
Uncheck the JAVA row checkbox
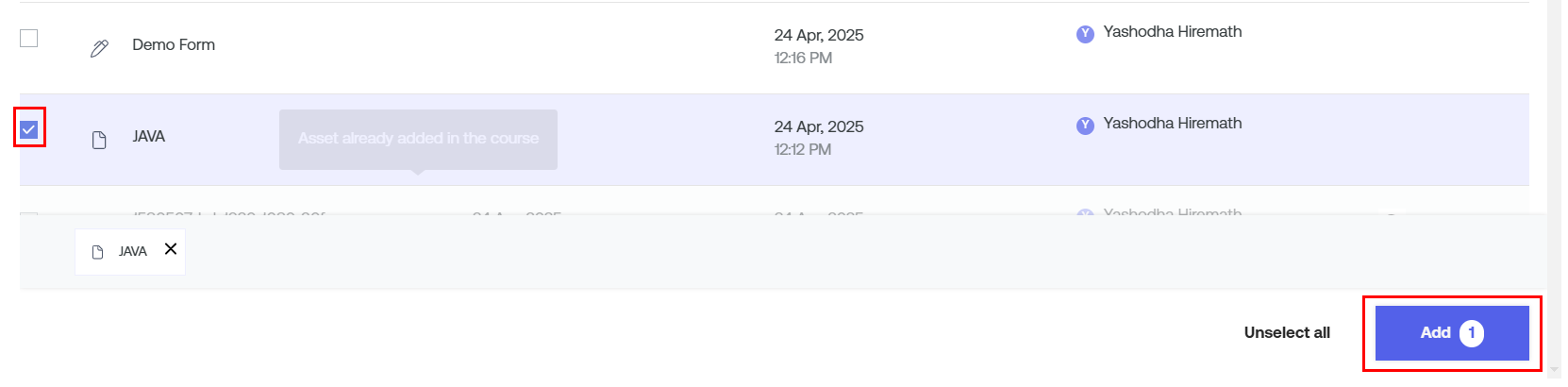29,129
